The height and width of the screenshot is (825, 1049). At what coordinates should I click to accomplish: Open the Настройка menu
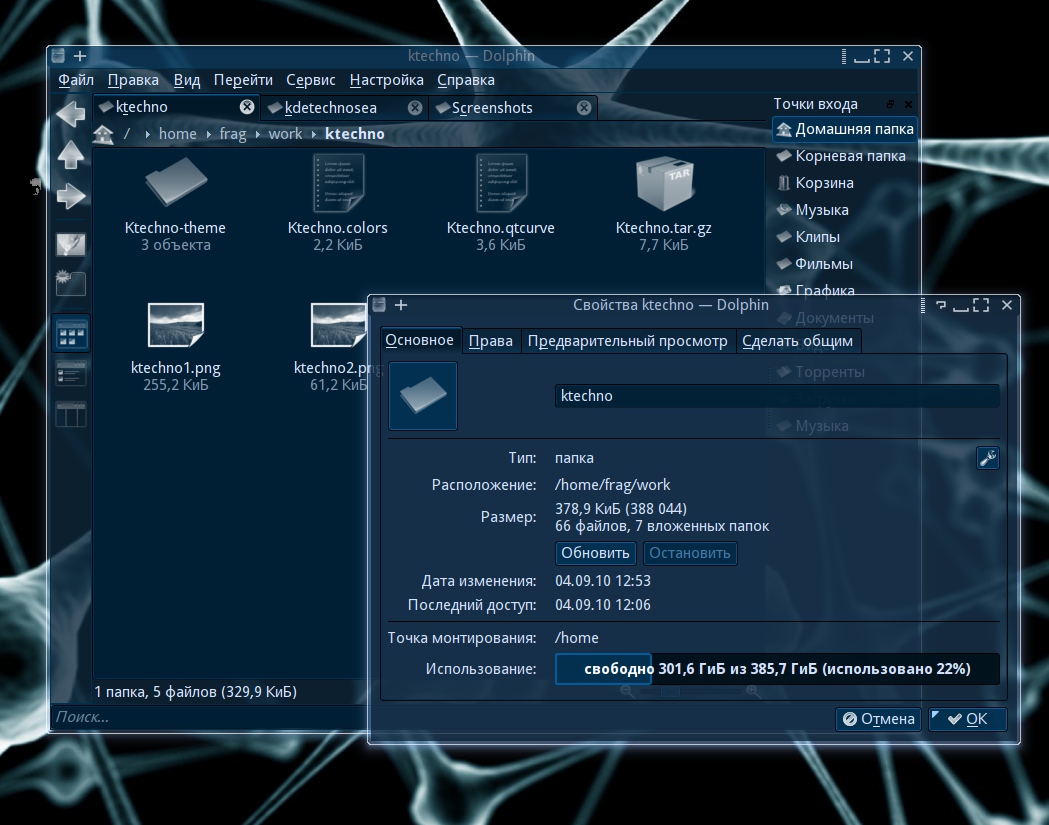pyautogui.click(x=386, y=80)
